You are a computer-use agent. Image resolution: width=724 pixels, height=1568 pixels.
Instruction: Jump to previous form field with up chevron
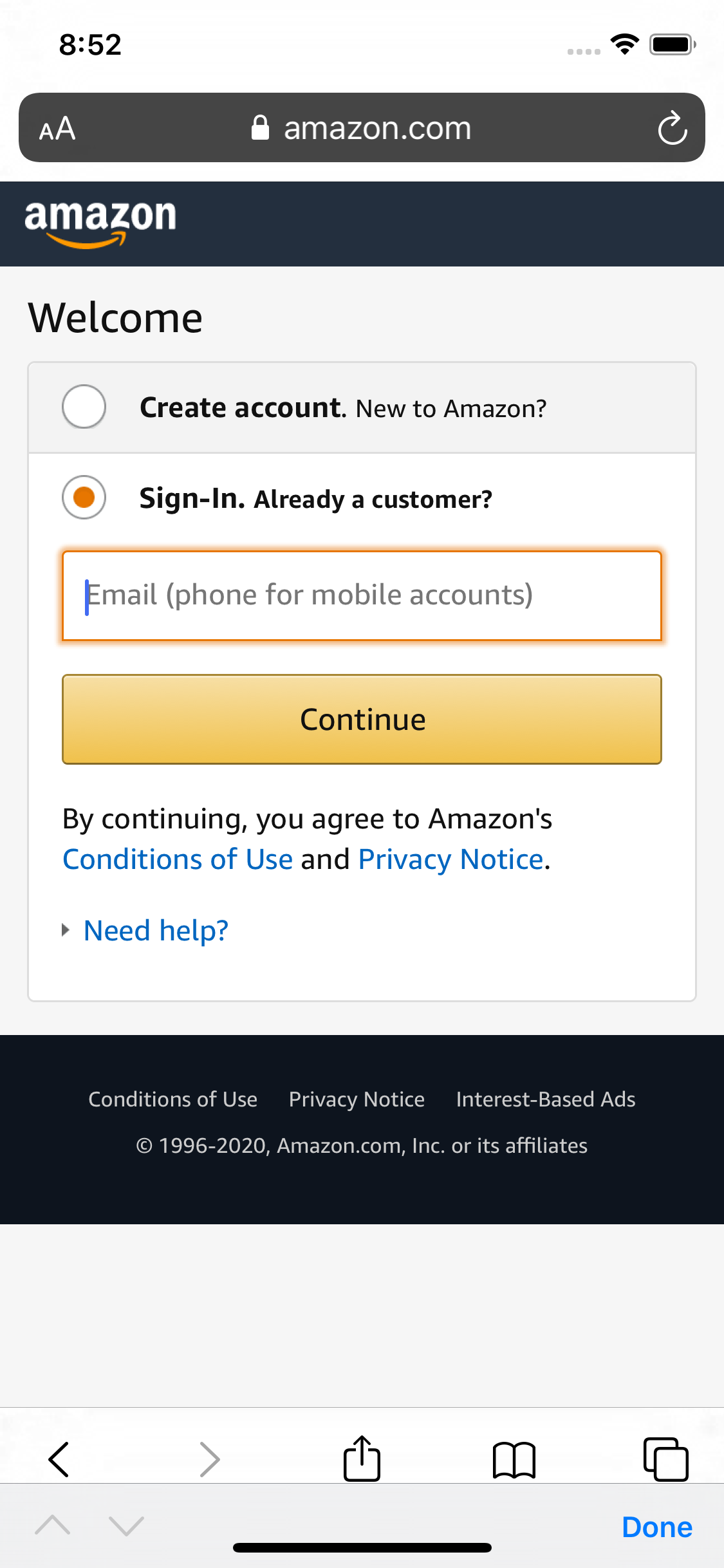click(x=52, y=1526)
